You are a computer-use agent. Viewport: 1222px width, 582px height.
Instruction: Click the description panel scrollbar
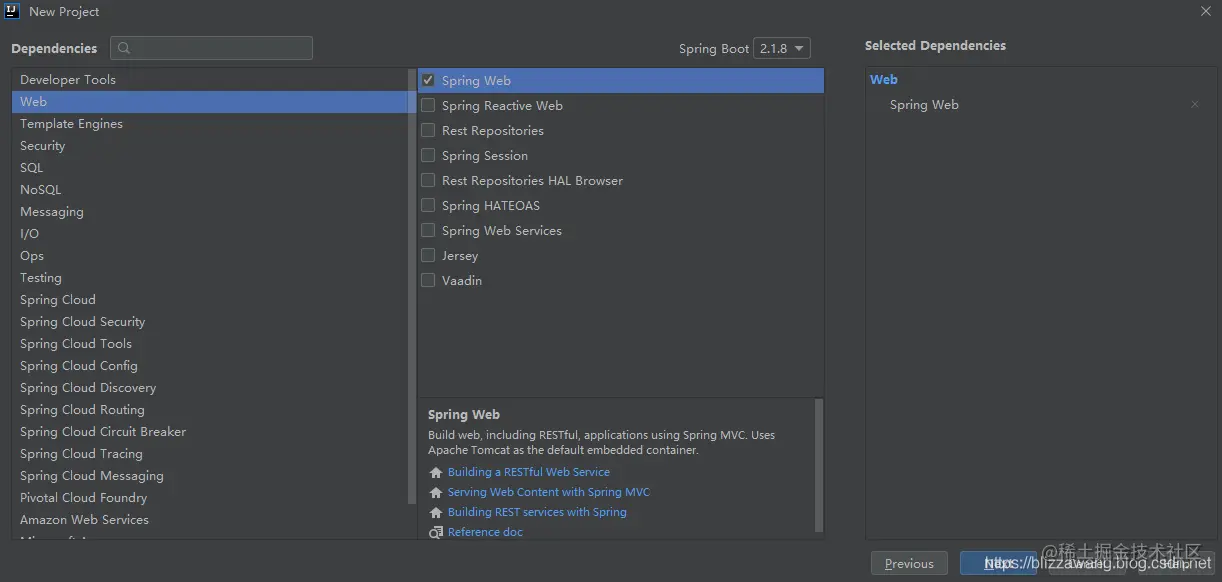point(819,465)
